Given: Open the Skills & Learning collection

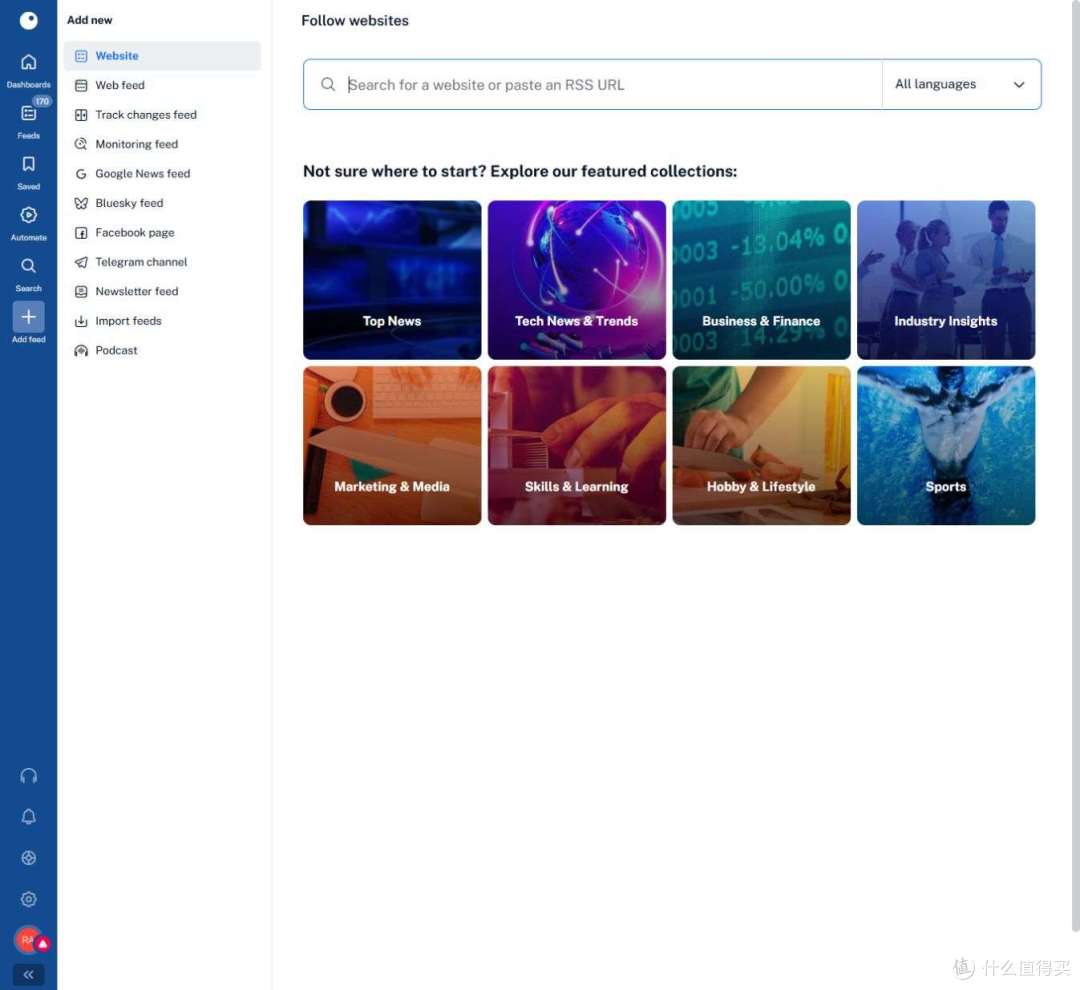Looking at the screenshot, I should coord(577,446).
